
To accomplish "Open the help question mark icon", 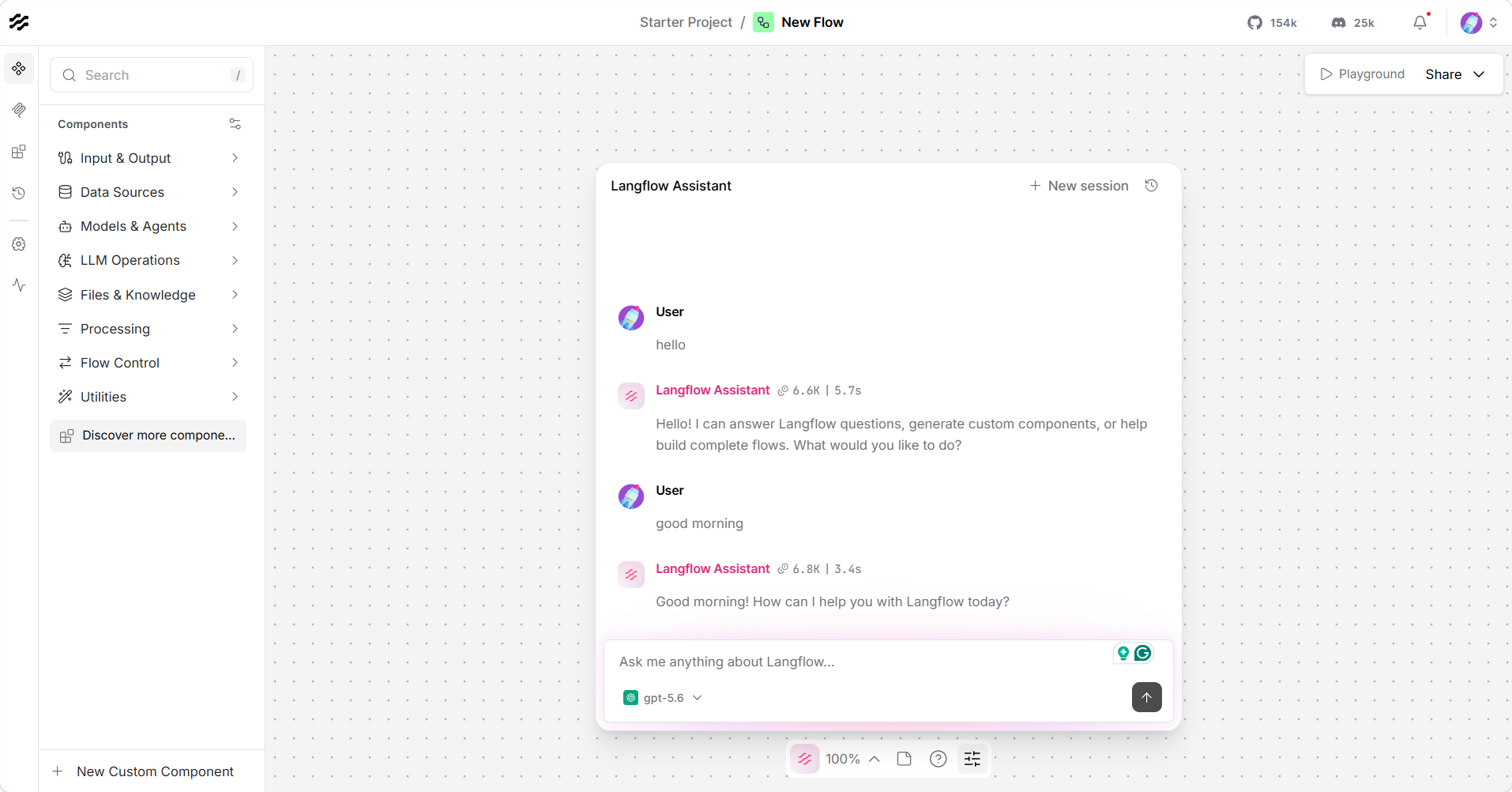I will coord(938,759).
